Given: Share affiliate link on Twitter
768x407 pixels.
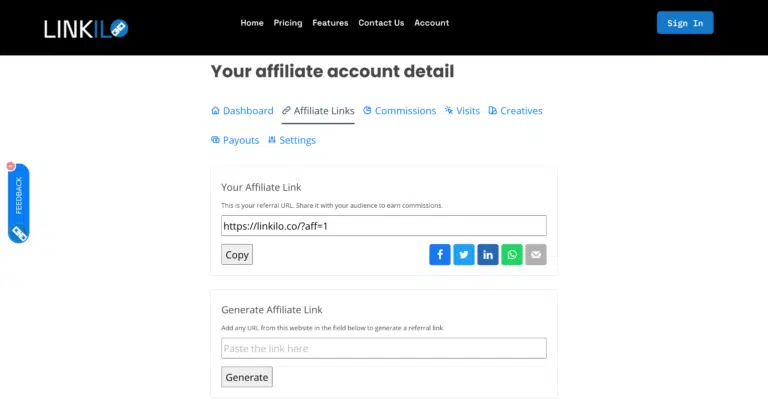Looking at the screenshot, I should coord(464,255).
